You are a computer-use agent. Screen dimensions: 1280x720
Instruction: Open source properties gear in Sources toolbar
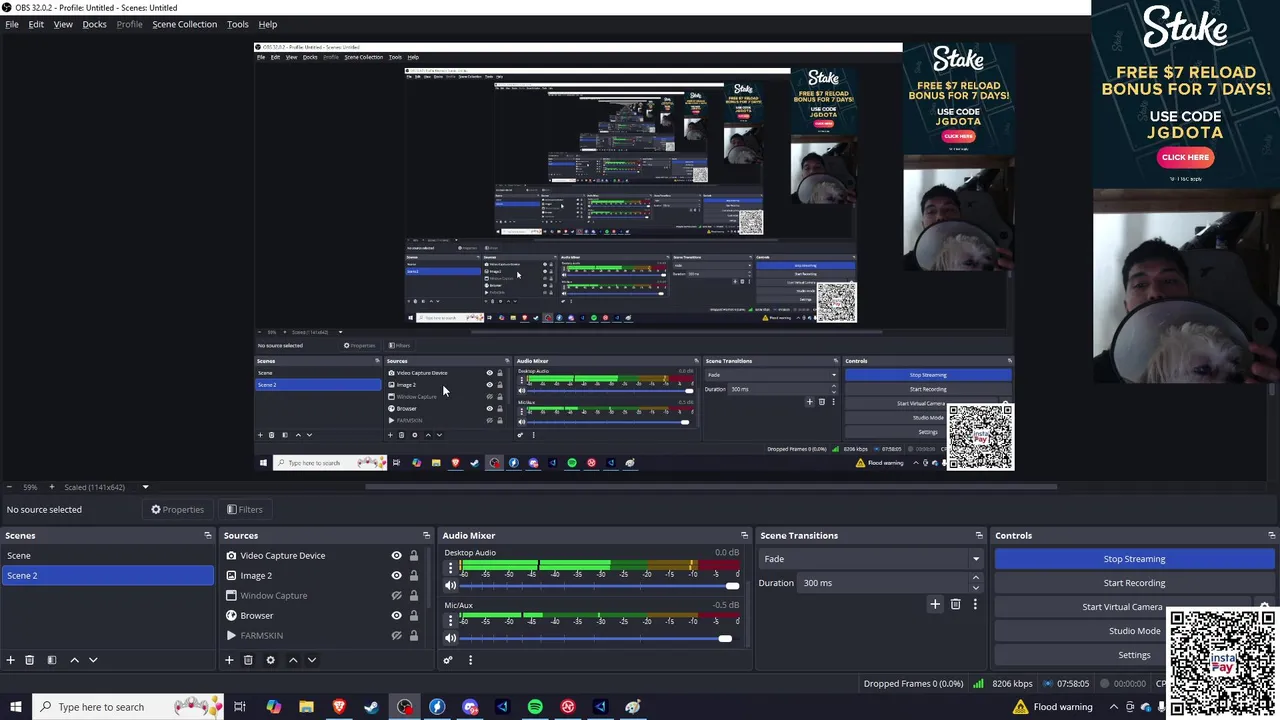270,660
